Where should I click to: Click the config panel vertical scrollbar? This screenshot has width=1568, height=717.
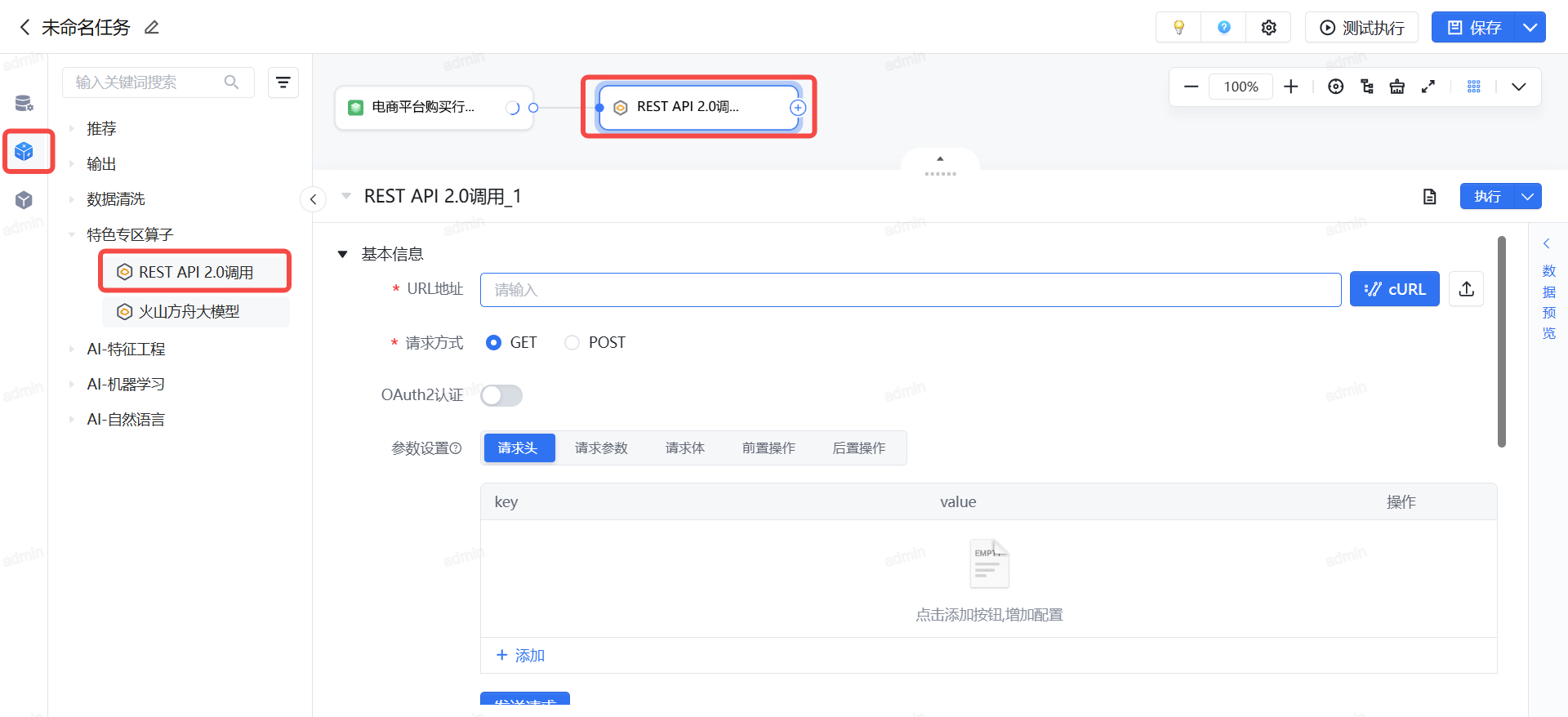1501,341
